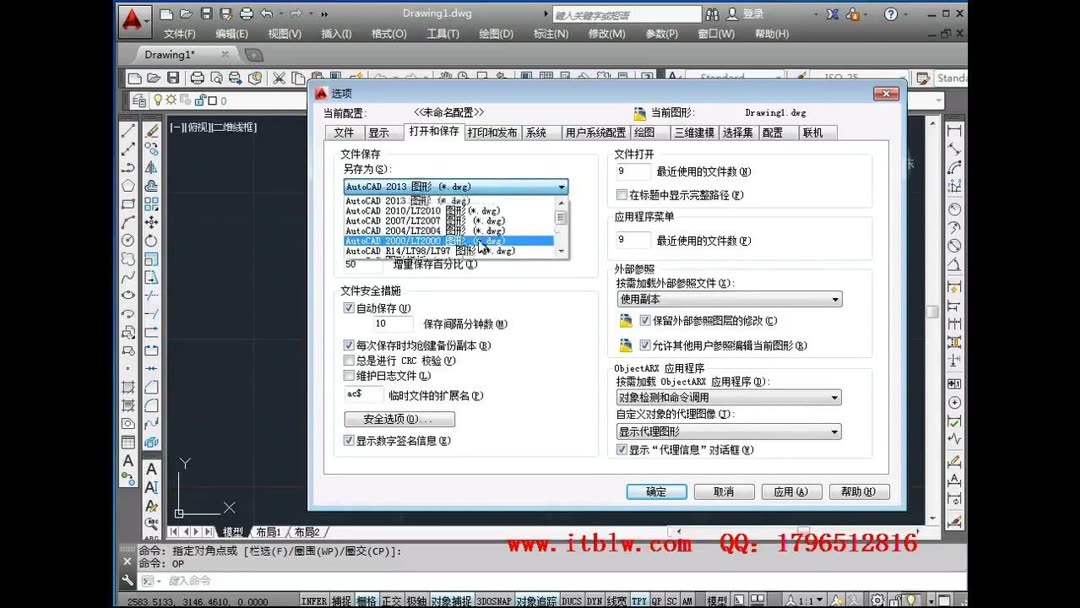Open the 工具(T) menu
The height and width of the screenshot is (608, 1080).
pos(443,33)
